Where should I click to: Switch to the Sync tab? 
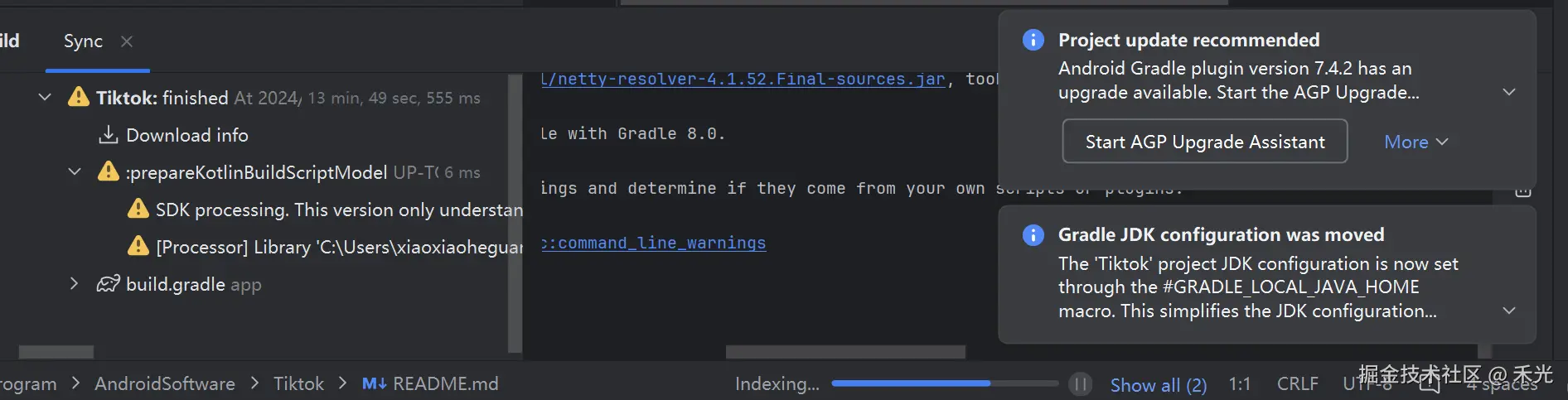(83, 41)
